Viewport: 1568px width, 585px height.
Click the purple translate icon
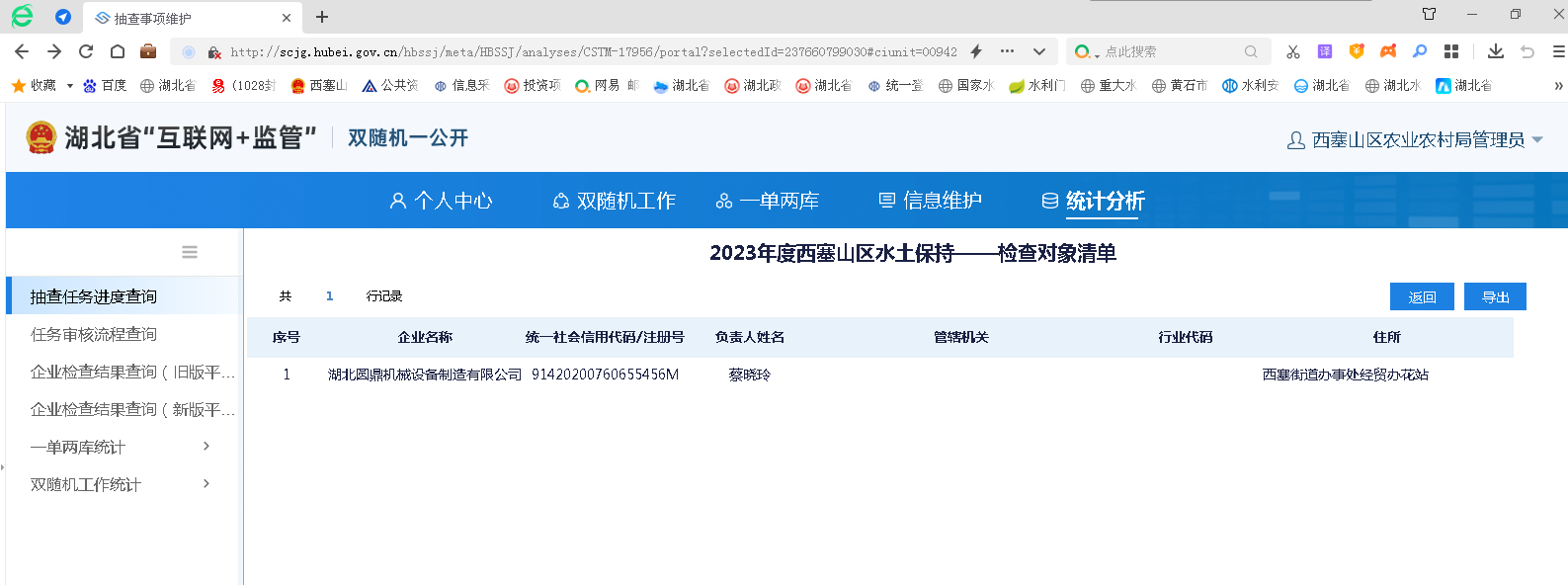(1324, 51)
